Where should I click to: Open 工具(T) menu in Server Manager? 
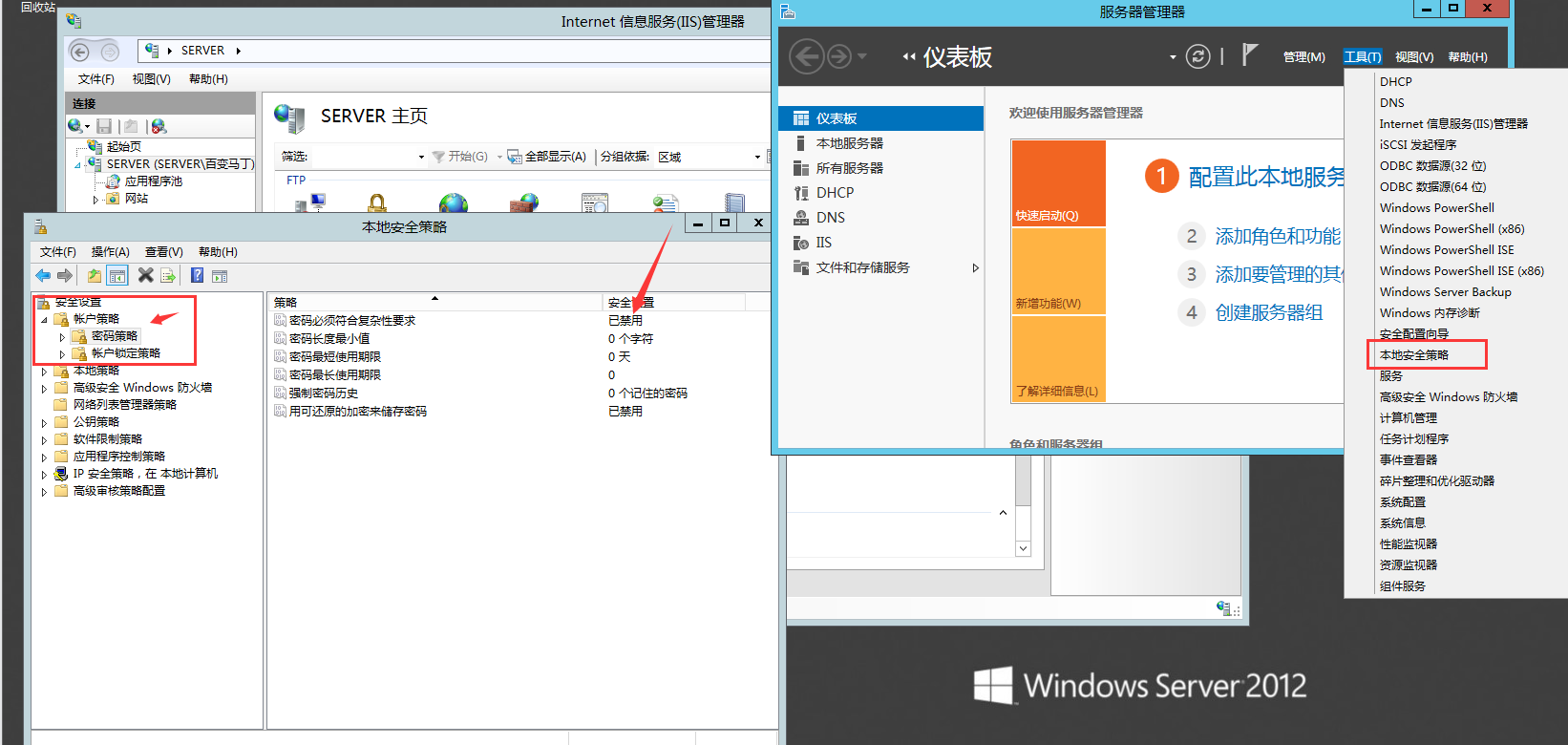tap(1363, 57)
